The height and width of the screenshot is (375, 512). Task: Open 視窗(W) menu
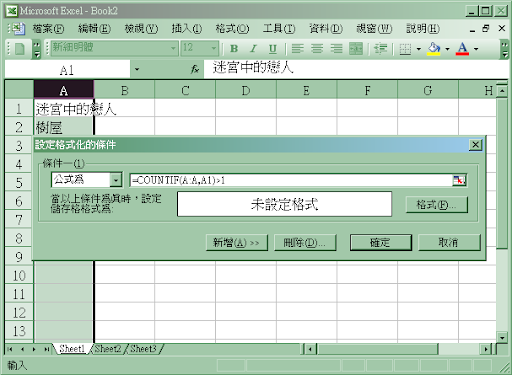click(374, 29)
